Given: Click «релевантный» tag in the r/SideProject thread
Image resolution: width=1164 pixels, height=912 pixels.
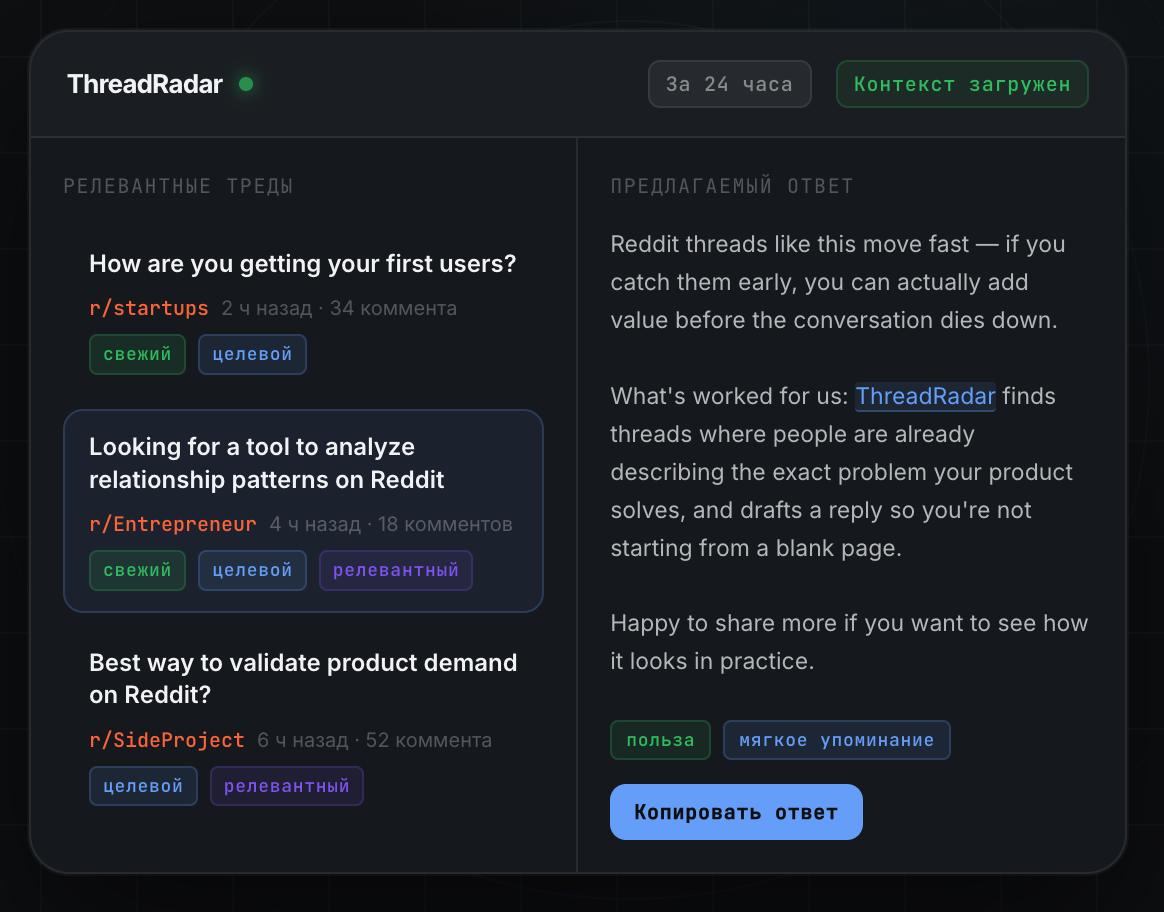Looking at the screenshot, I should coord(287,786).
